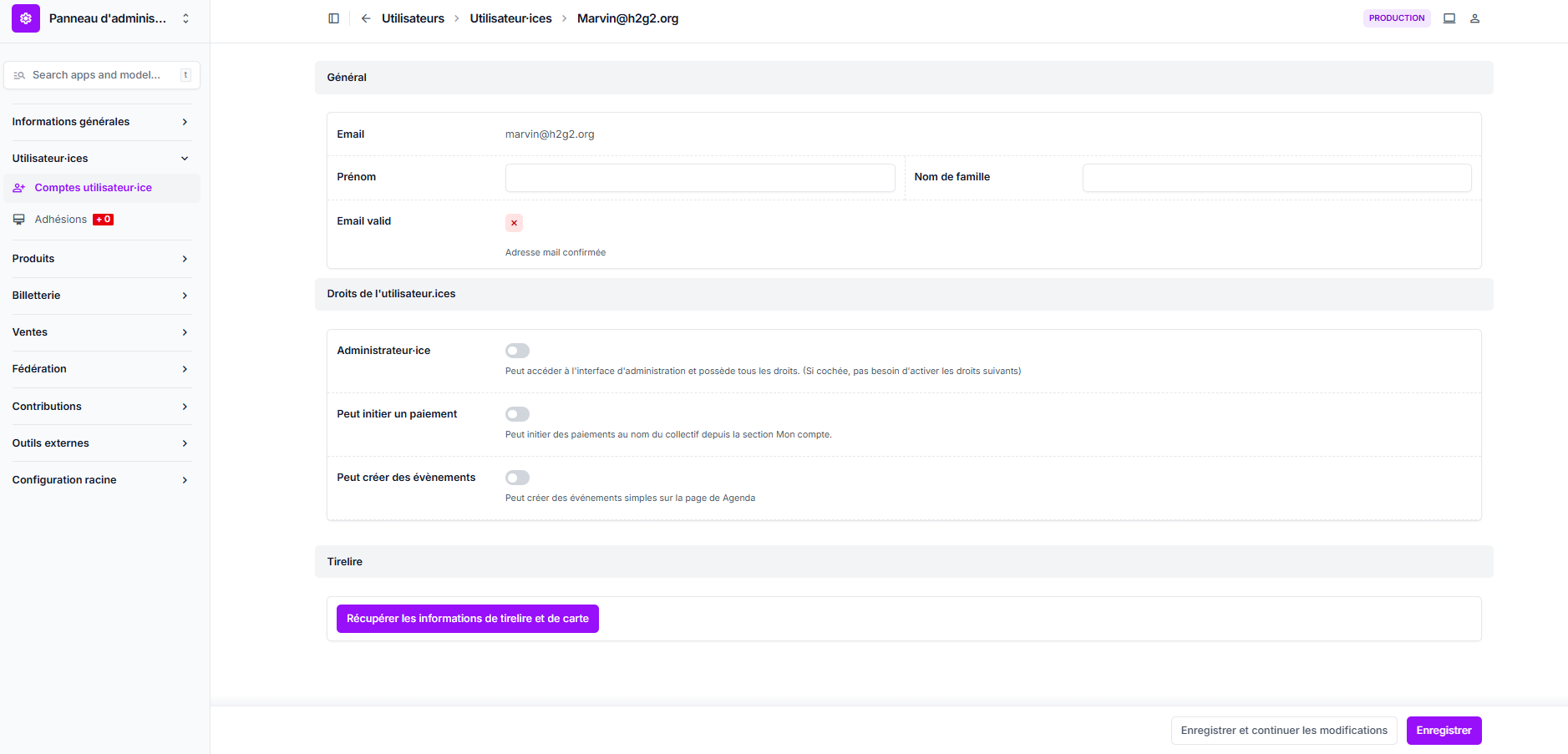Open Utilisateurs breadcrumb link
Image resolution: width=1568 pixels, height=754 pixels.
[x=413, y=18]
